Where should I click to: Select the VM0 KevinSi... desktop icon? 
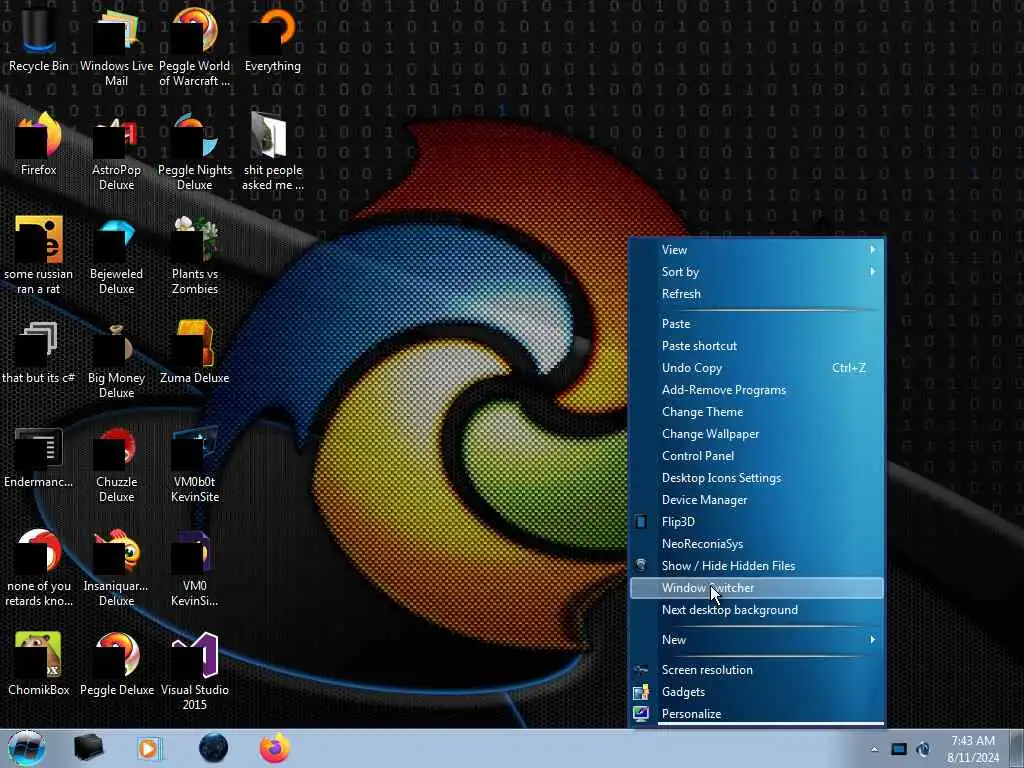tap(195, 567)
